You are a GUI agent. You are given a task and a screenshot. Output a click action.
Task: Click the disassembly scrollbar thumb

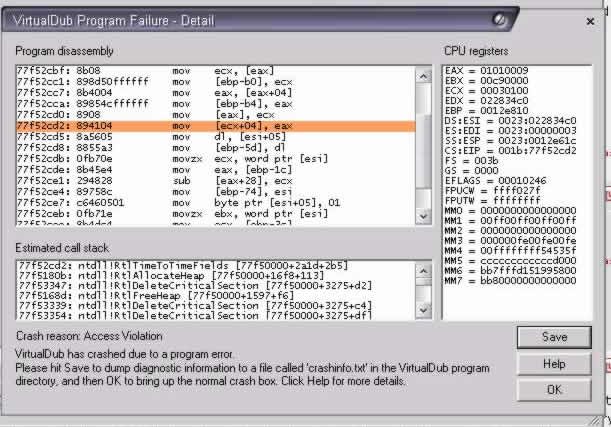(x=424, y=150)
